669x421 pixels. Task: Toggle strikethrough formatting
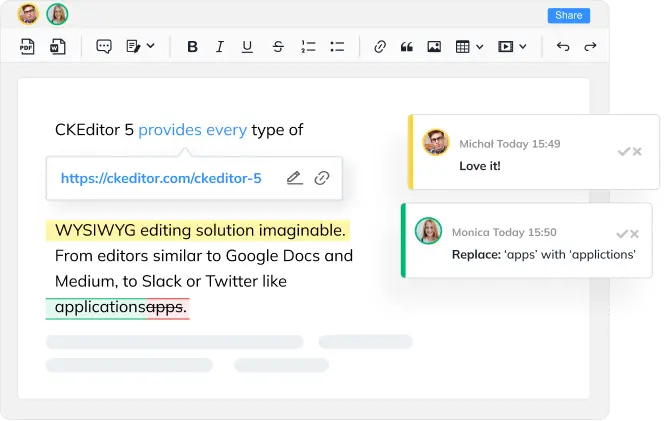(x=278, y=46)
